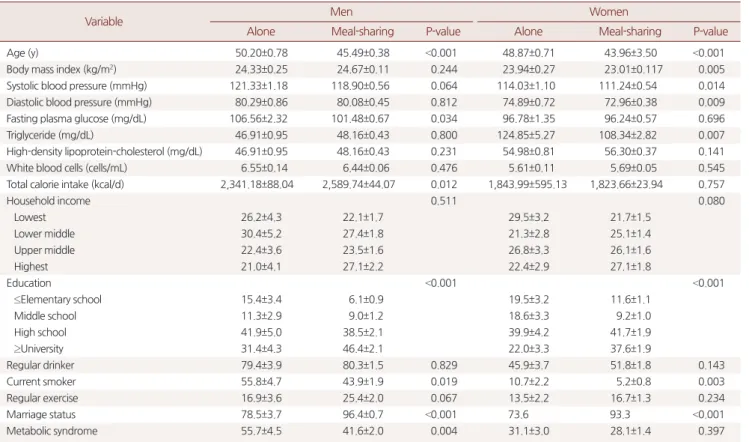Click "Systolic blood pressure (mmHg)" label
The width and height of the screenshot is (749, 442).
click(76, 86)
